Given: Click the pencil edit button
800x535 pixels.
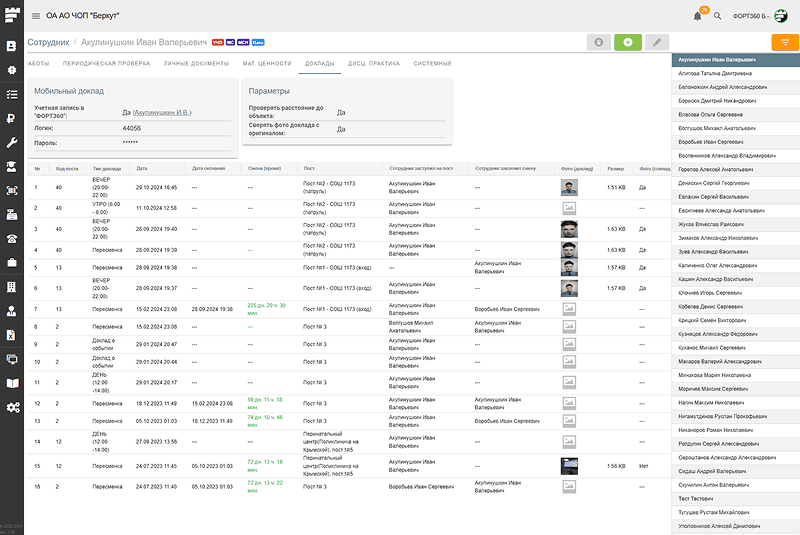Looking at the screenshot, I should [657, 42].
